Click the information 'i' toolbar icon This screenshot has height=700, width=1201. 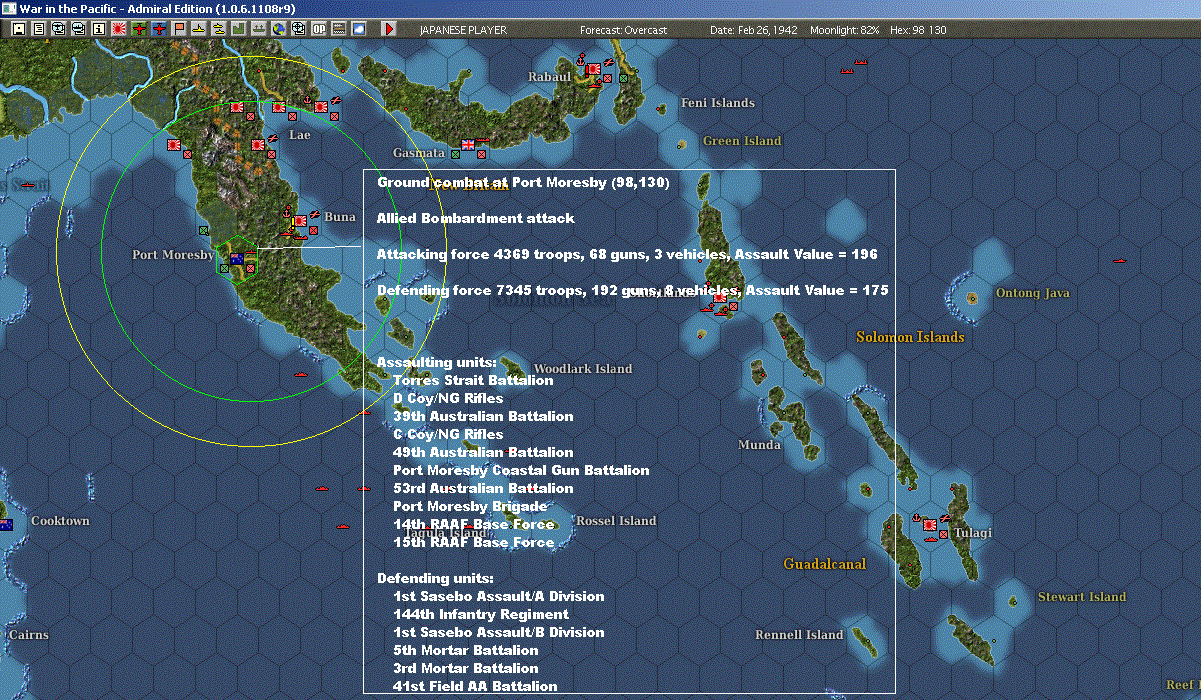coord(99,29)
